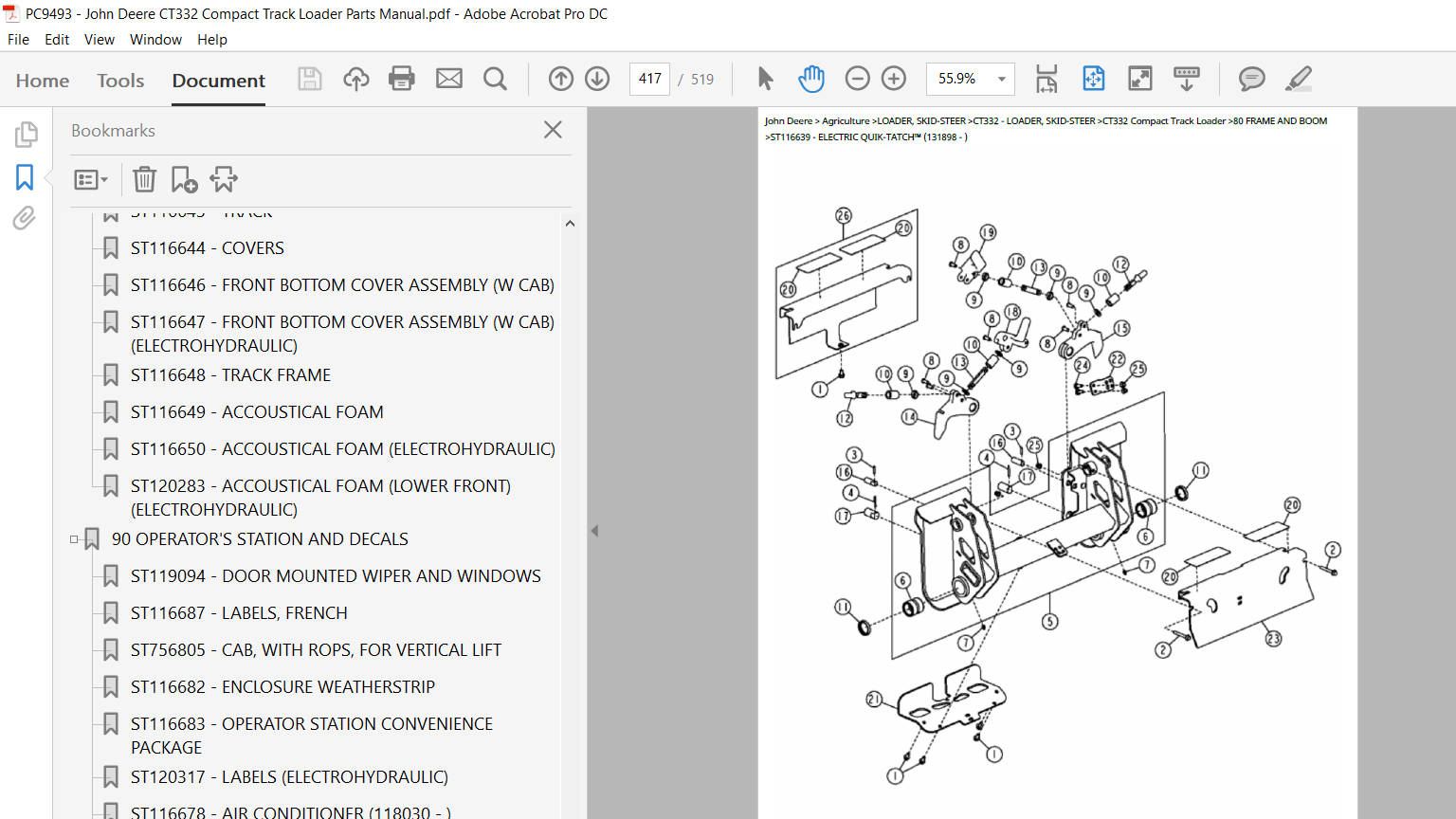Activate the Hand pan tool
The width and height of the screenshot is (1456, 819).
811,79
